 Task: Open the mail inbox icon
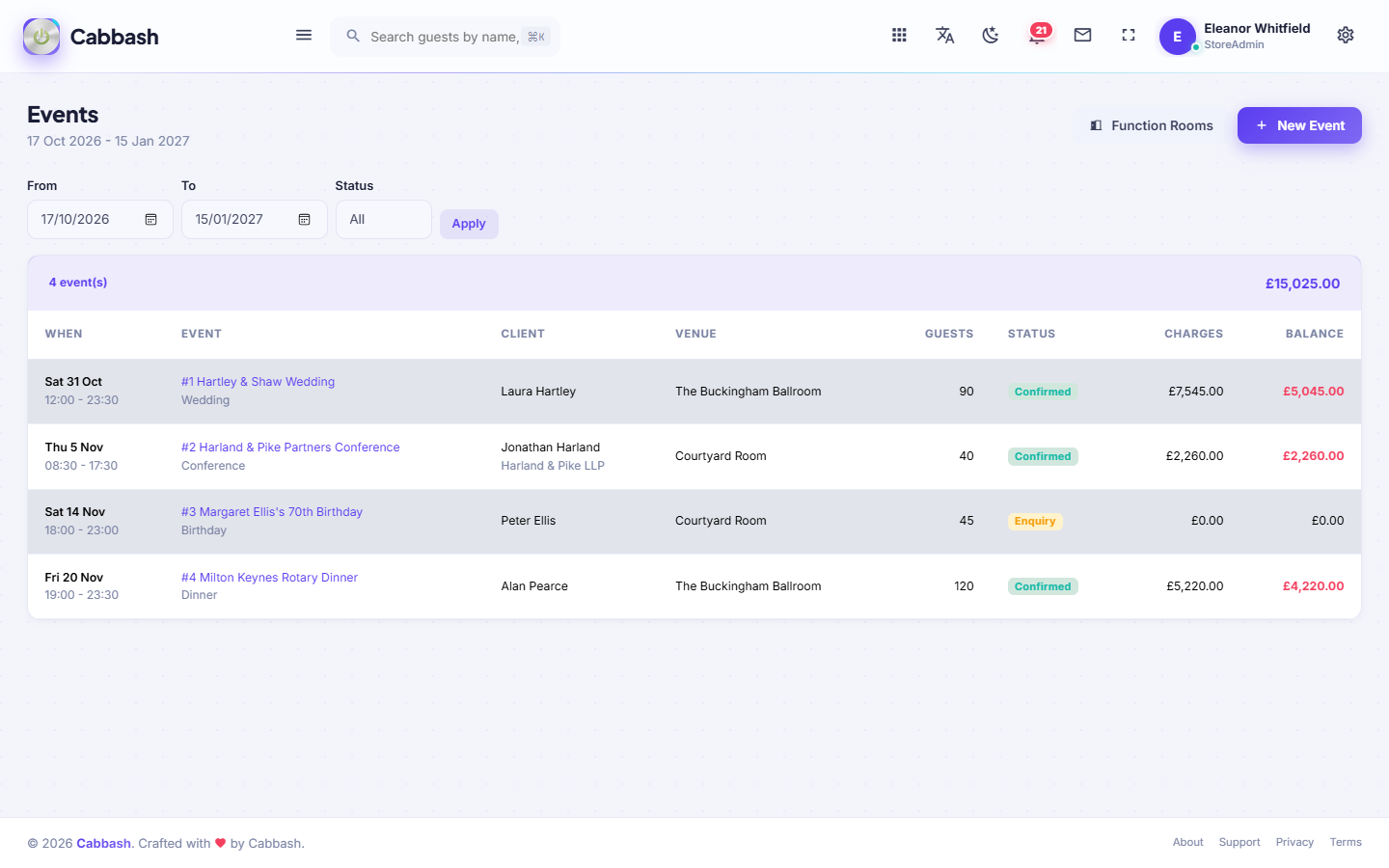pos(1083,36)
